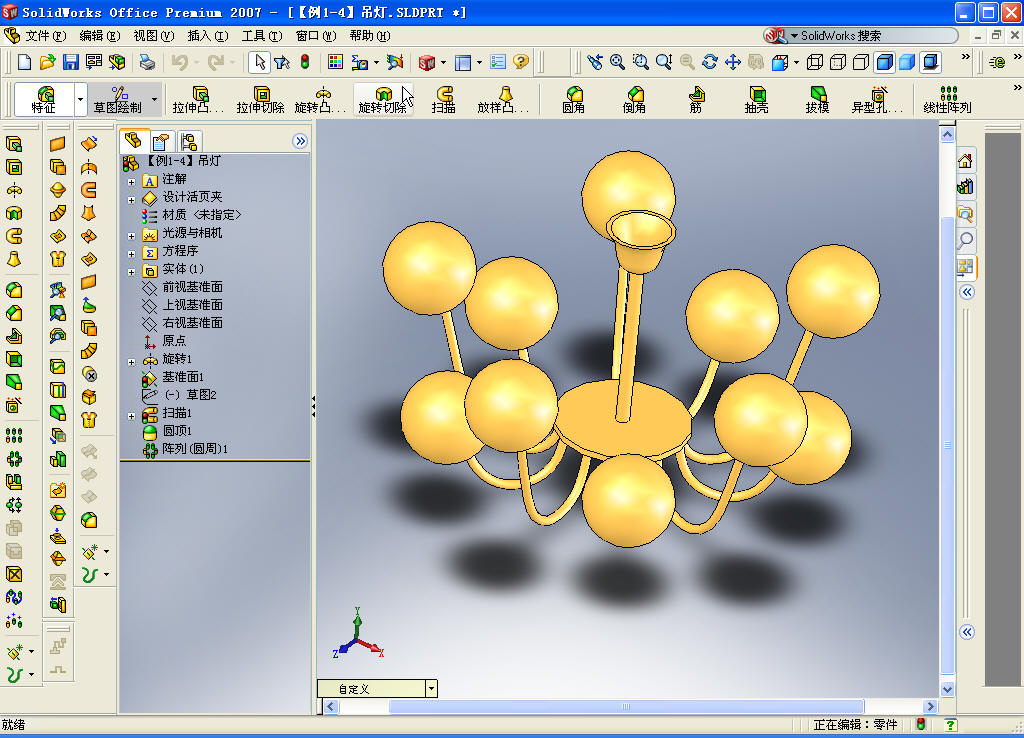Click the Pan view icon

(733, 62)
